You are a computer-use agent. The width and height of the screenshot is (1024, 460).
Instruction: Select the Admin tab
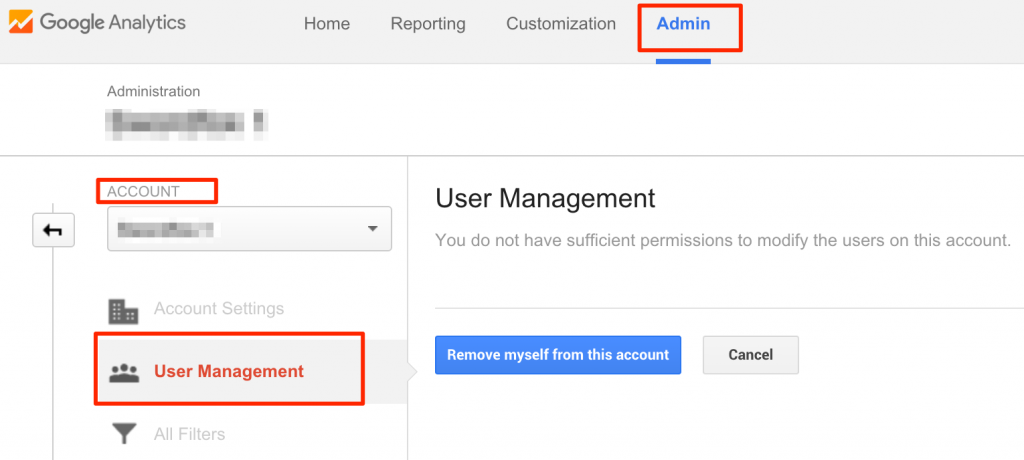pos(683,24)
